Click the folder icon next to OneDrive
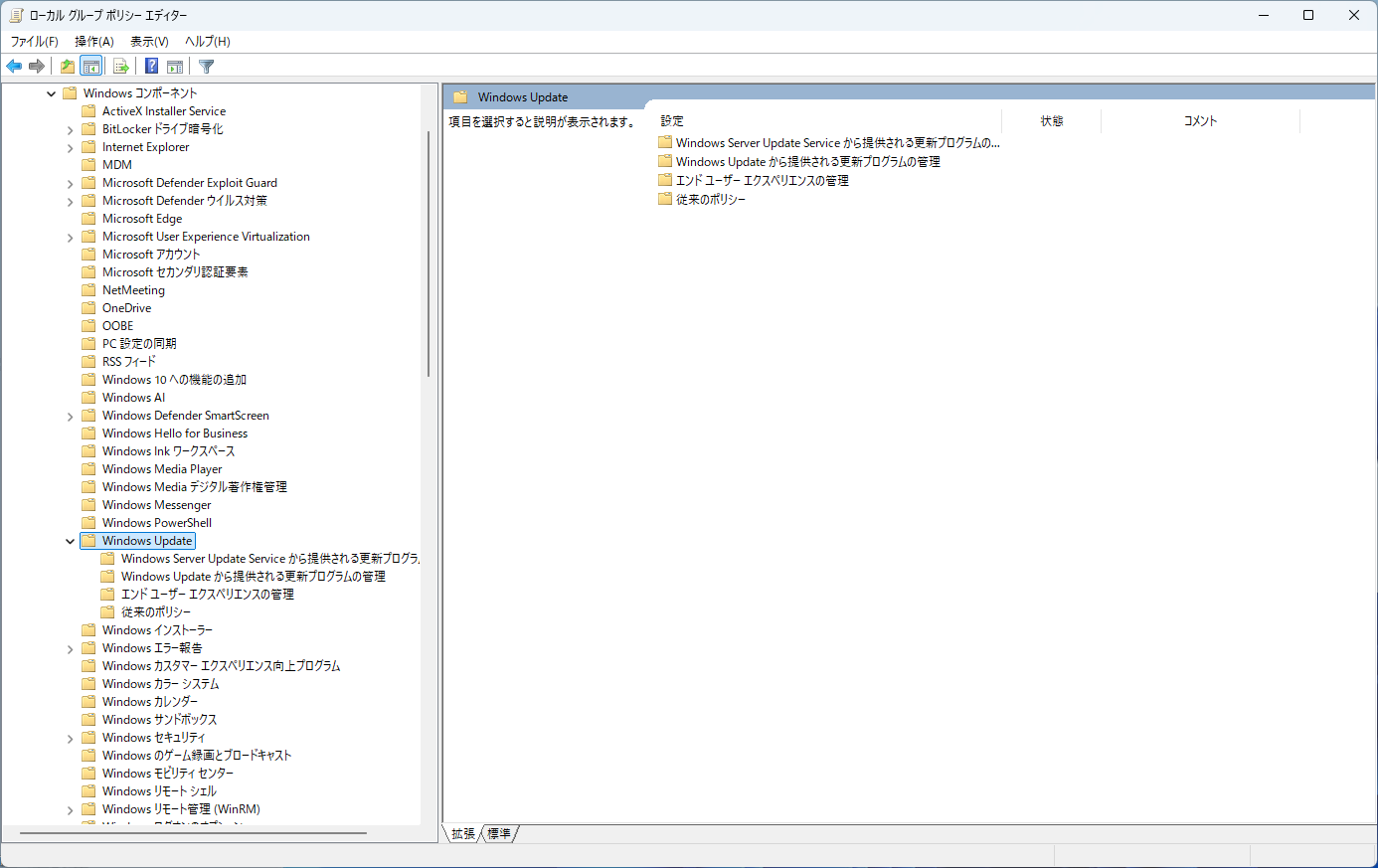1378x868 pixels. 88,308
